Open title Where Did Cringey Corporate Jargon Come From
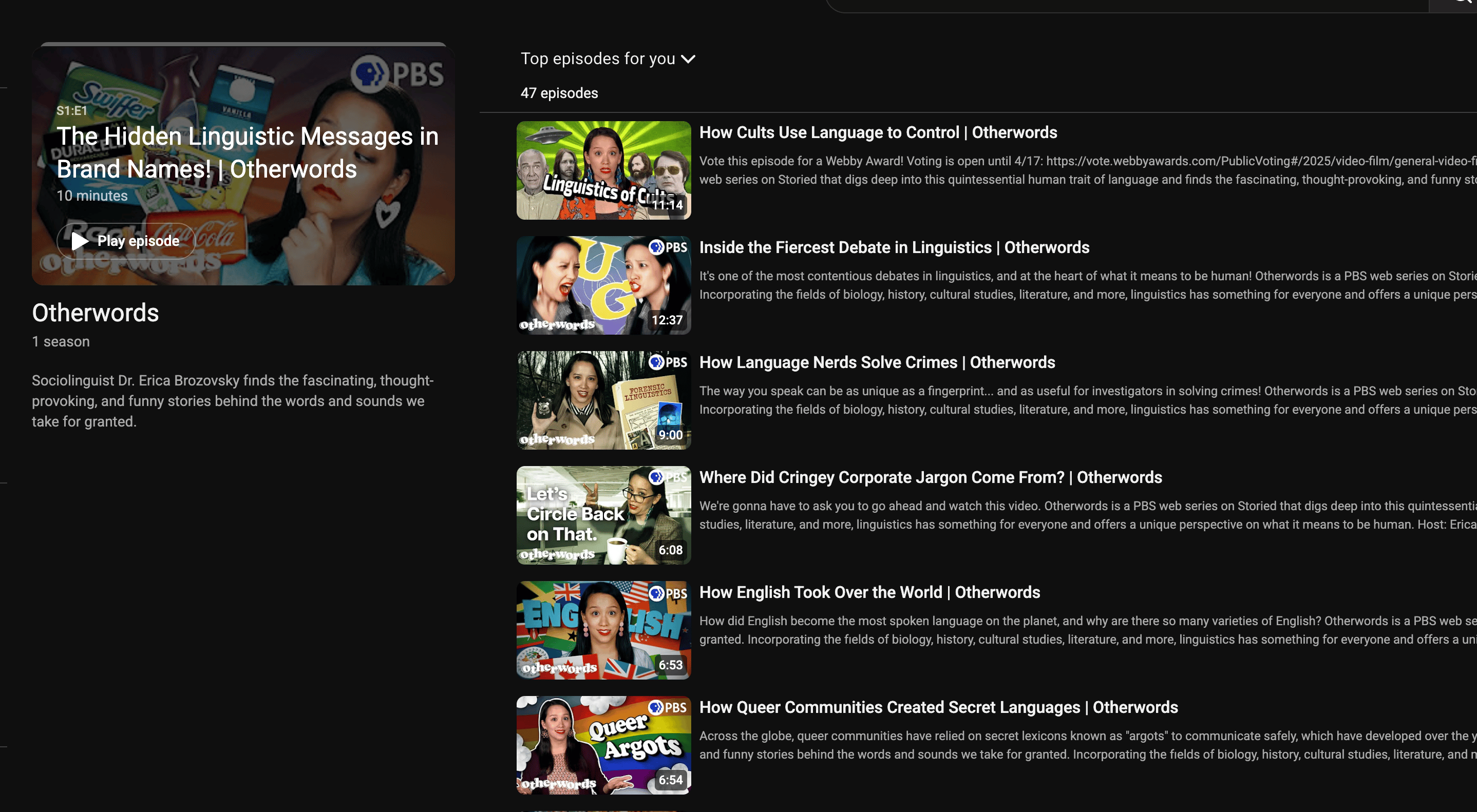 pyautogui.click(x=930, y=477)
